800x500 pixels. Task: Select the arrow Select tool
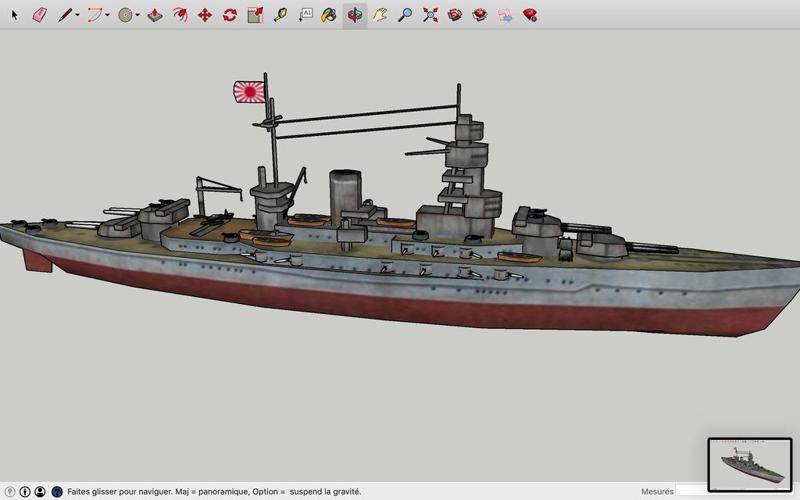(x=14, y=15)
